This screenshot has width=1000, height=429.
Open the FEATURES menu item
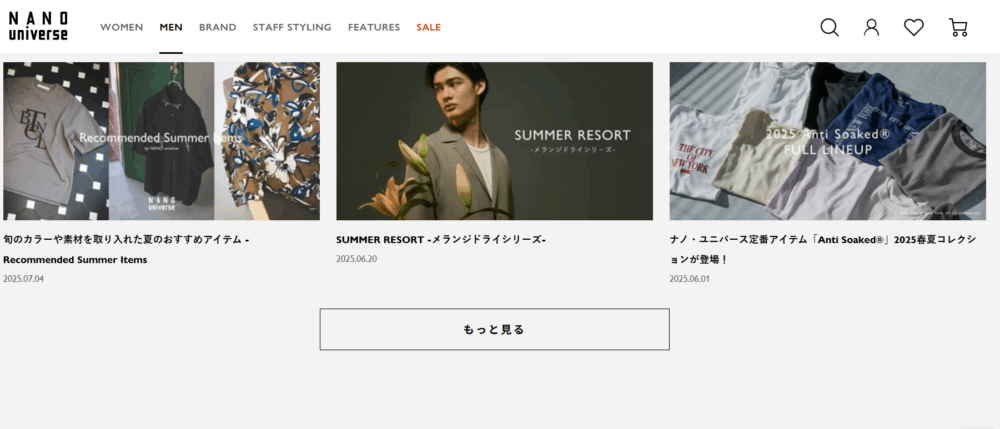coord(374,27)
